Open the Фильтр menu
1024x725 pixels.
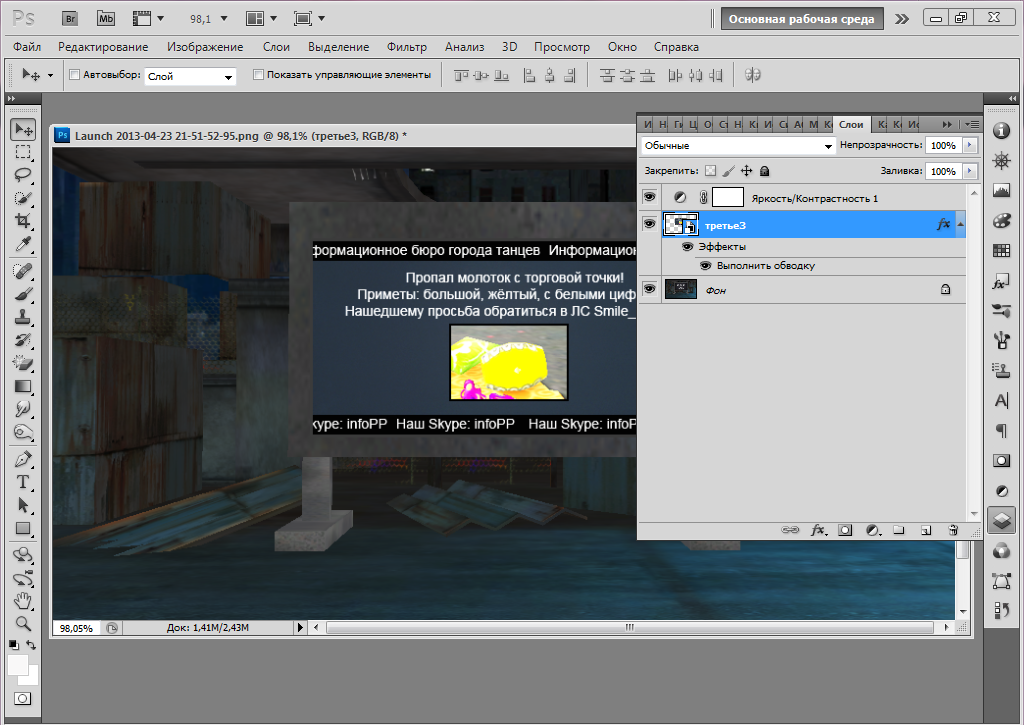pos(406,47)
